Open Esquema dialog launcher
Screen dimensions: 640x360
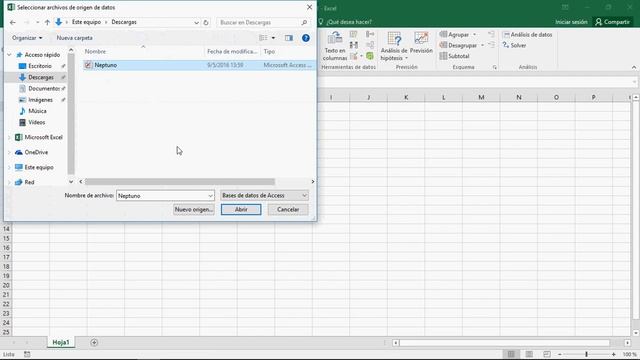[x=494, y=67]
